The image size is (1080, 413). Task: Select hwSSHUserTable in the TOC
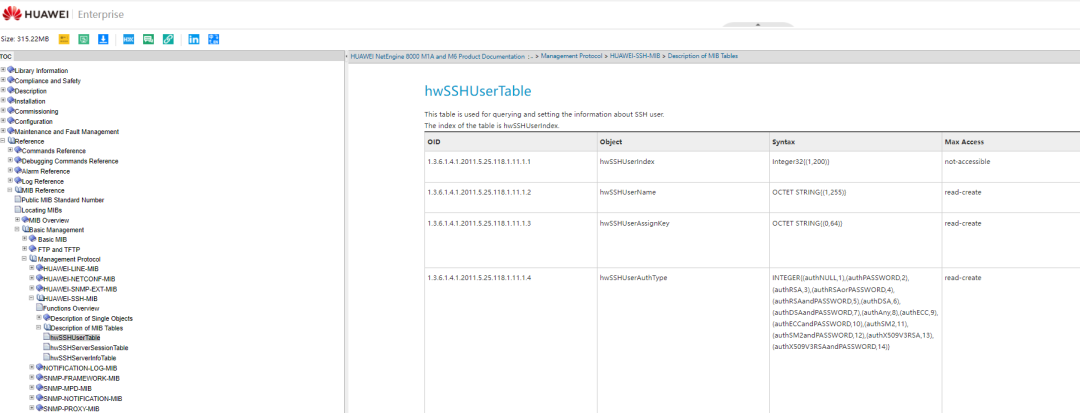pyautogui.click(x=75, y=338)
